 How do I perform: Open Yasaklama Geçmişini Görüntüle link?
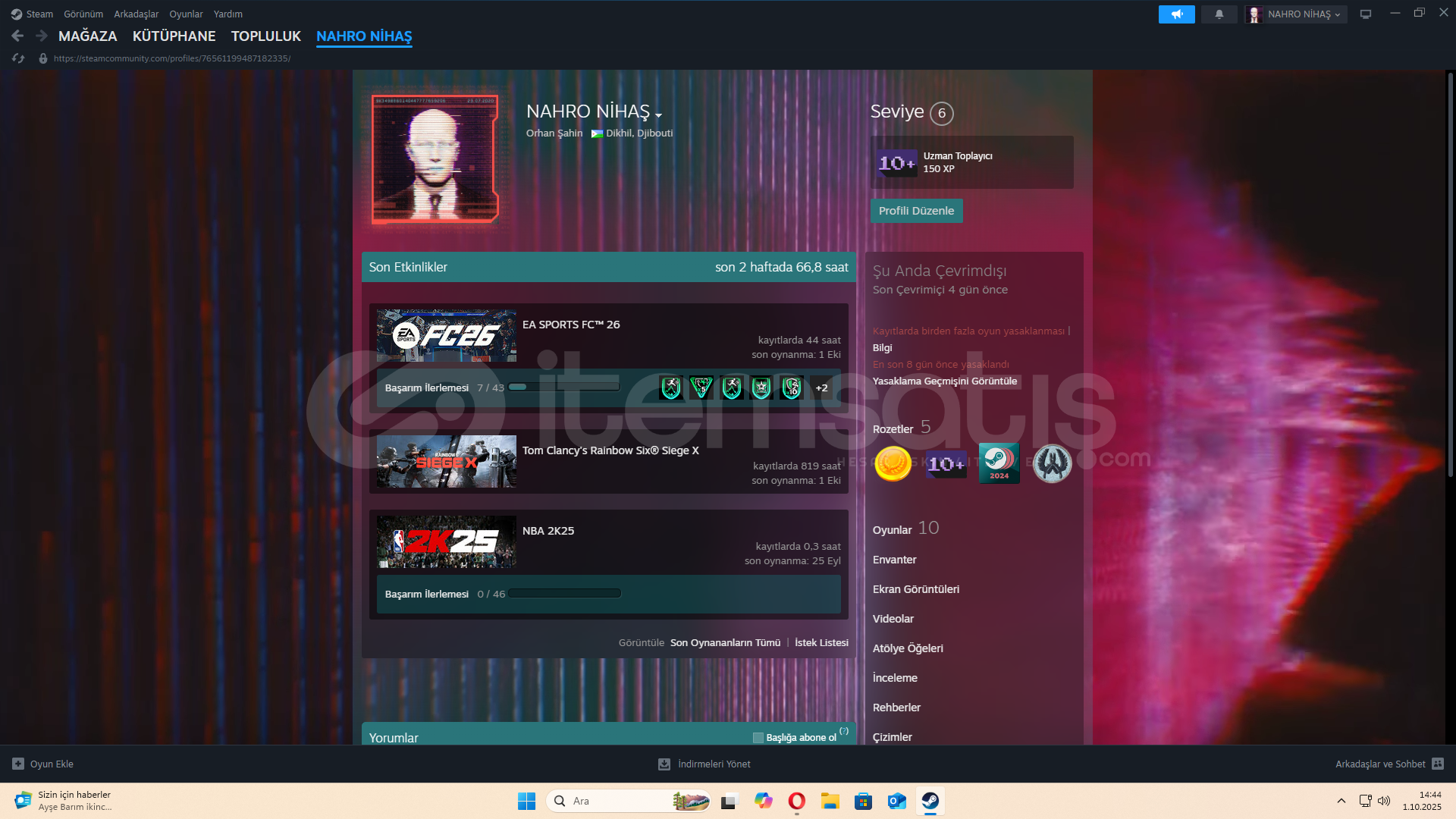point(944,381)
